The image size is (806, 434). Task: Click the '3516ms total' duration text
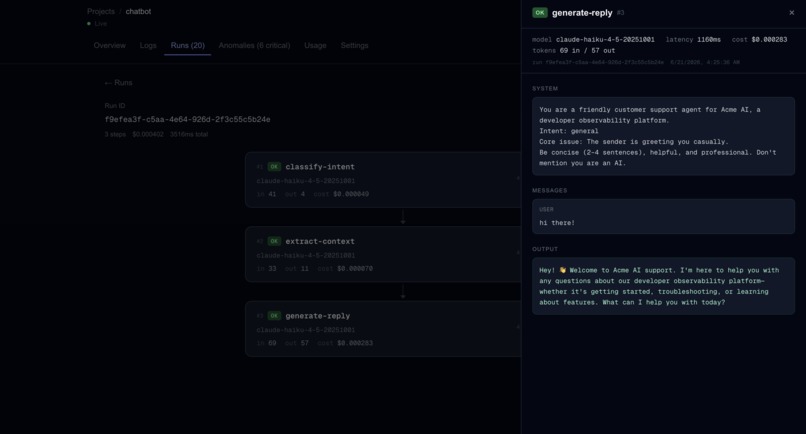(189, 134)
